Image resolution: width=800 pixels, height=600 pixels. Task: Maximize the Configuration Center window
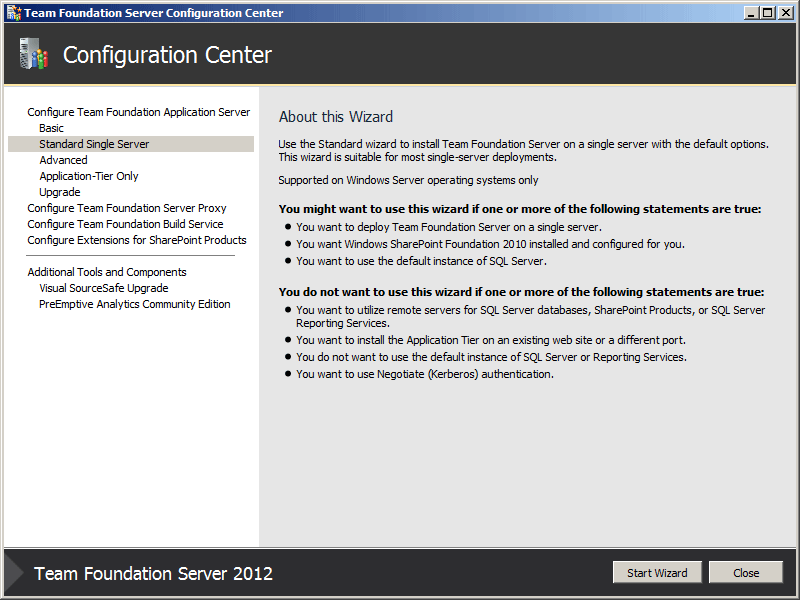click(x=766, y=13)
